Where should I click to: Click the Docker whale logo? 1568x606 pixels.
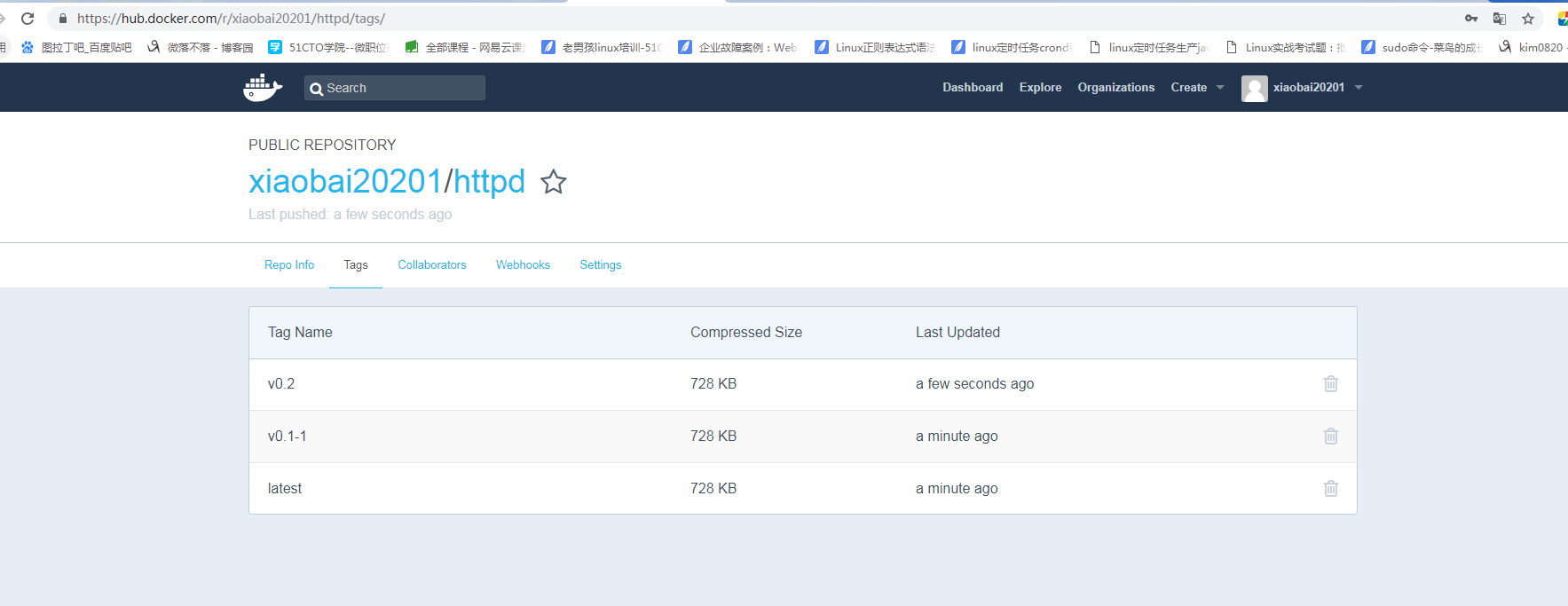pyautogui.click(x=263, y=88)
